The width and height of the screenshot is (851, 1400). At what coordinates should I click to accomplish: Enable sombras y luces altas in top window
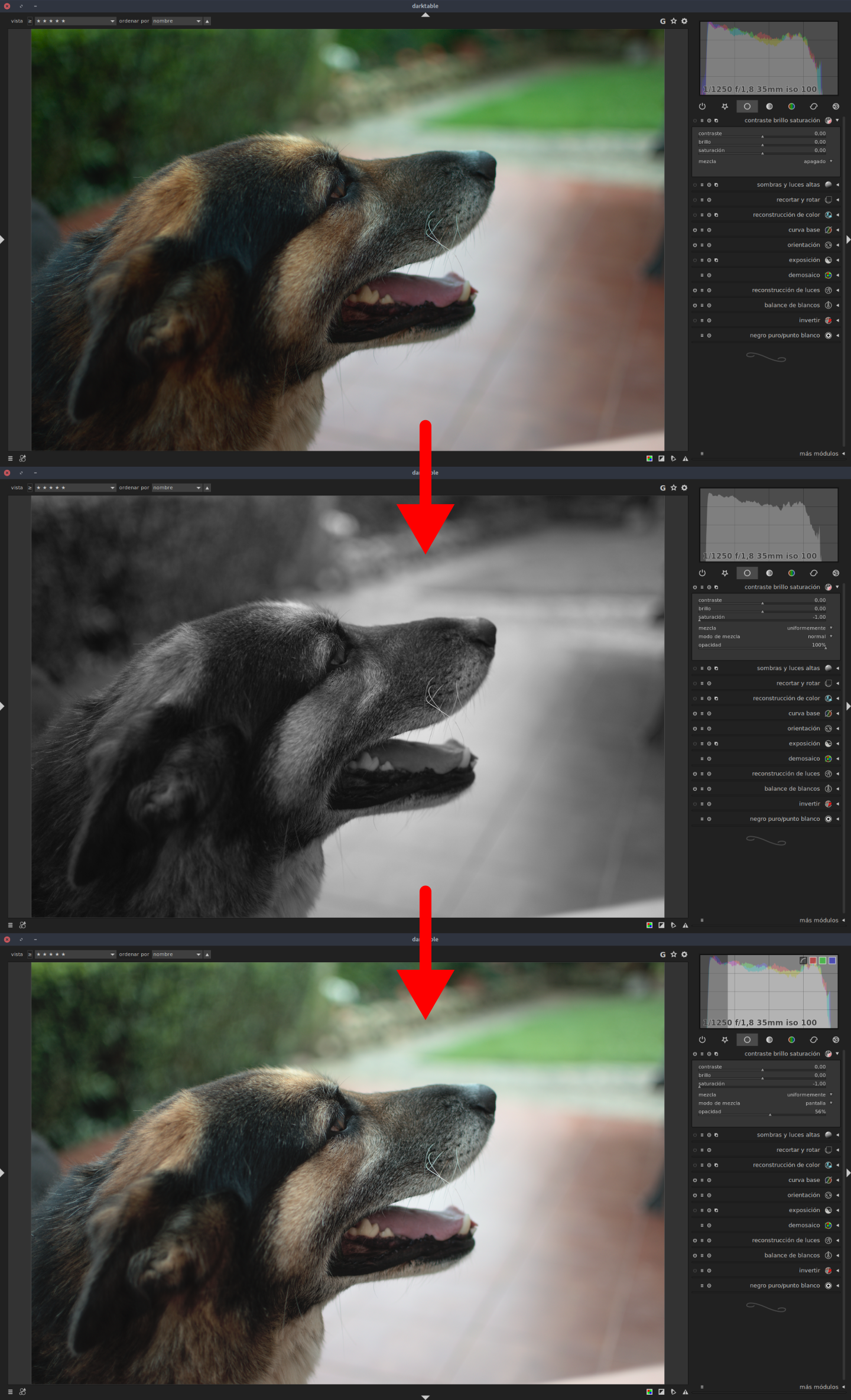pos(695,185)
